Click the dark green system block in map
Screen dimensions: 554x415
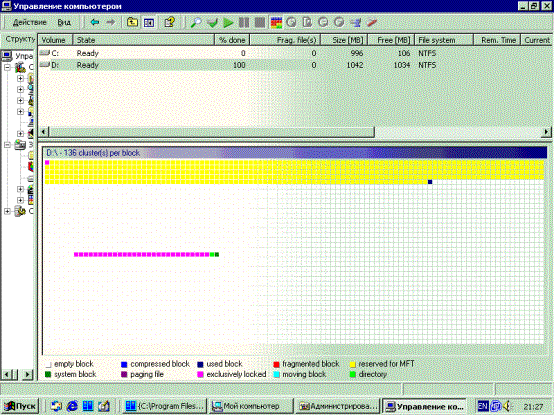pyautogui.click(x=217, y=254)
